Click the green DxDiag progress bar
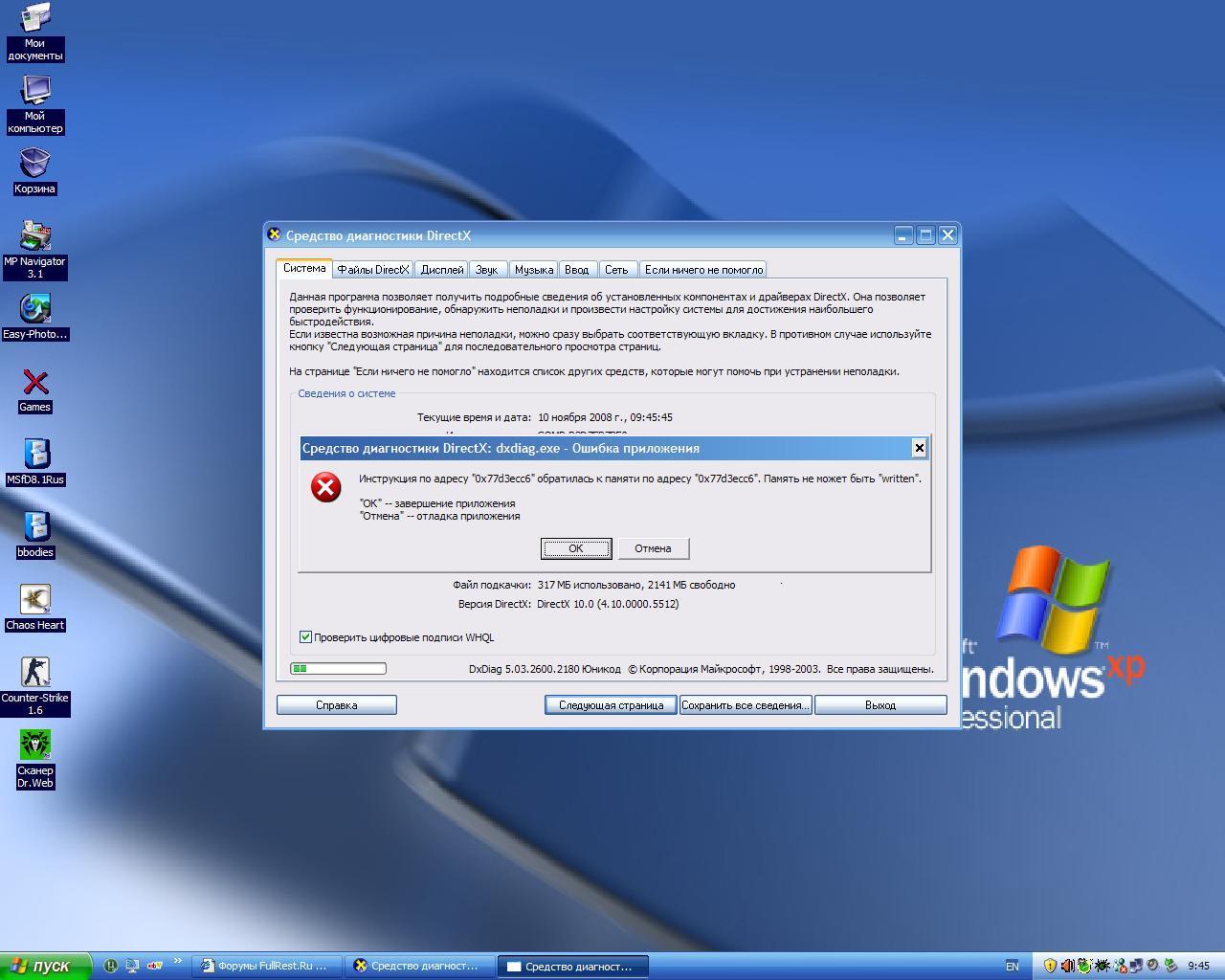 pos(339,669)
